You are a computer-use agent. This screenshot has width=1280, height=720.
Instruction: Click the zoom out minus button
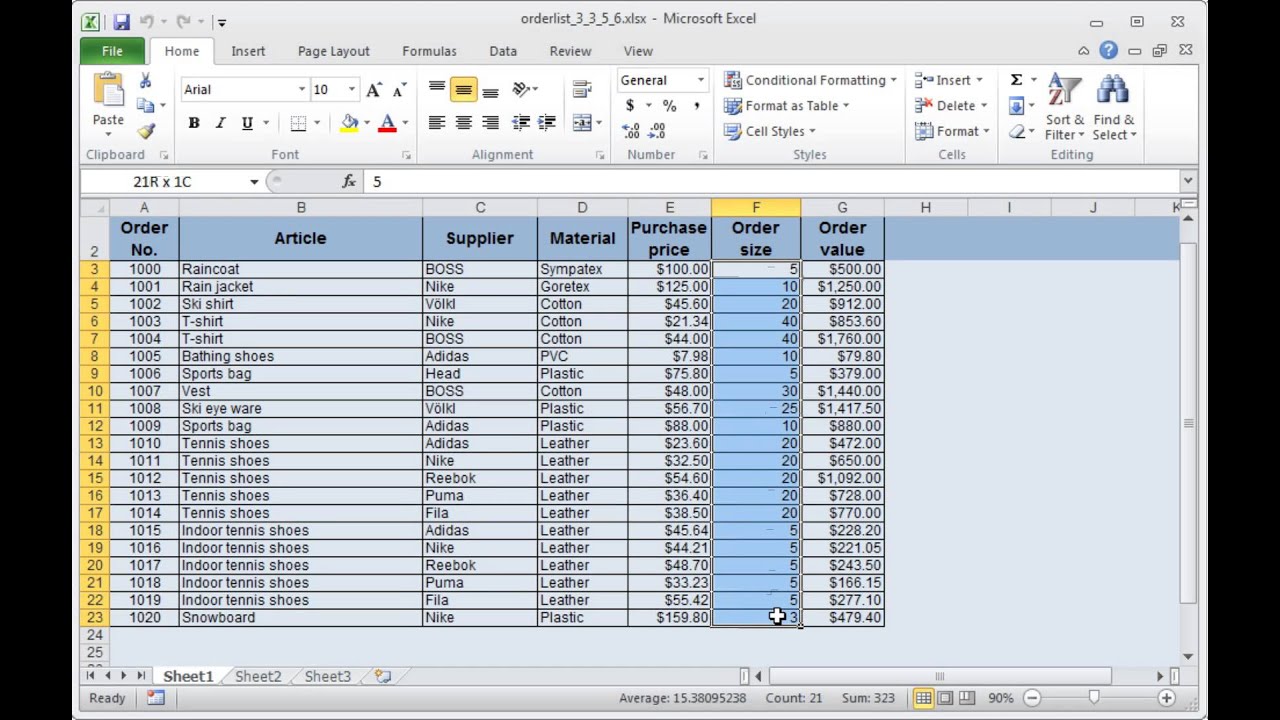pos(1032,698)
